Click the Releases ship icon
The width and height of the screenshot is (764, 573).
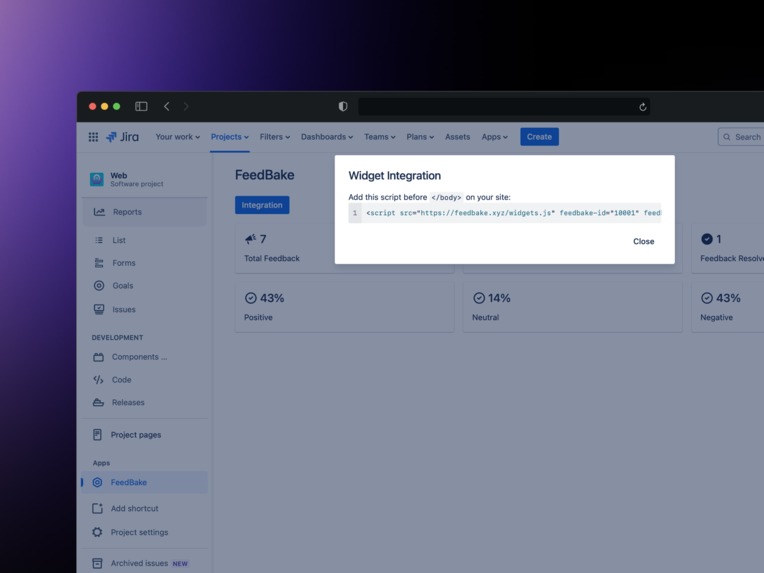click(x=98, y=402)
